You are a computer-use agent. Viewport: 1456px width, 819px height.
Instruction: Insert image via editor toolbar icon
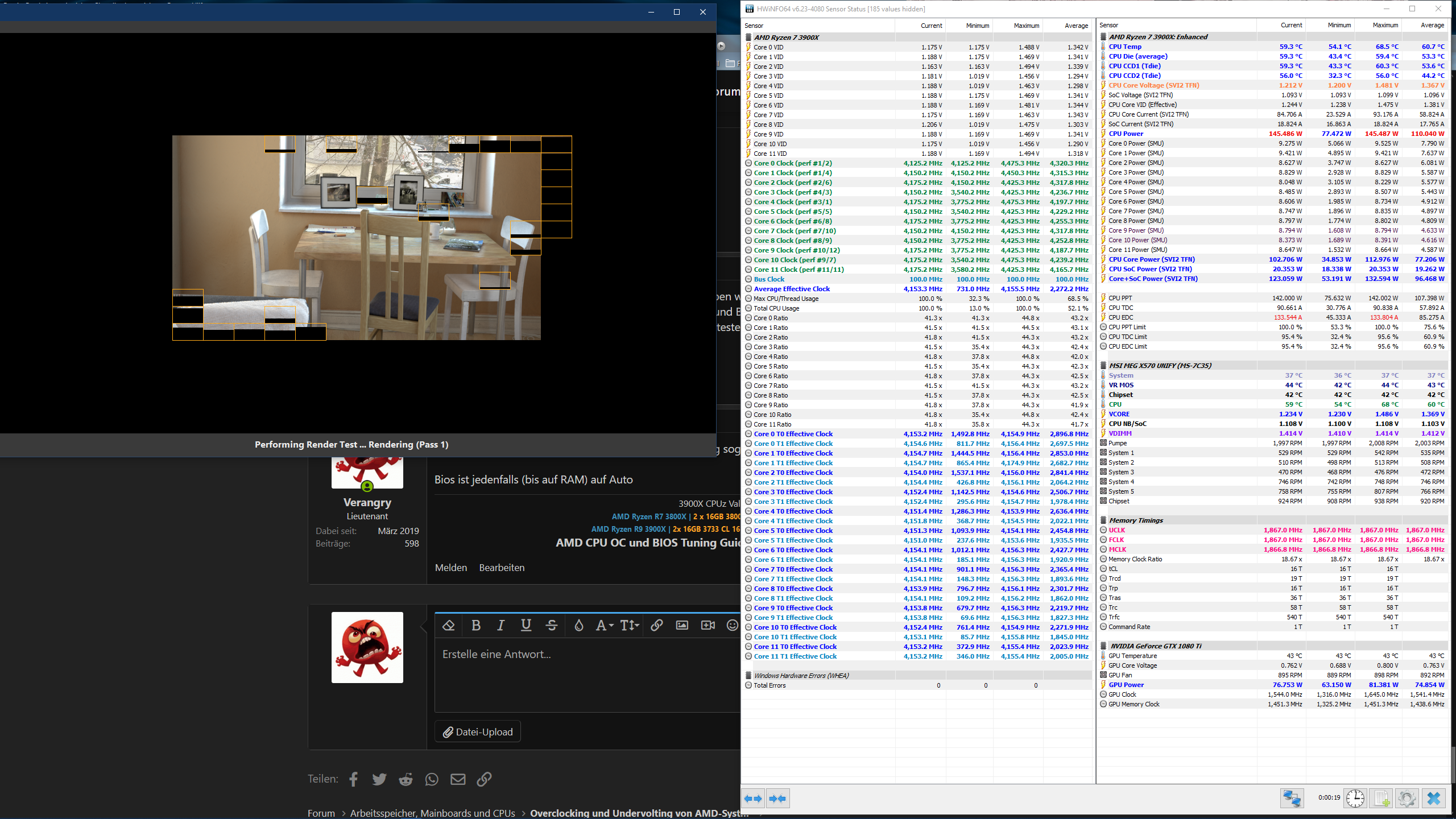point(682,626)
